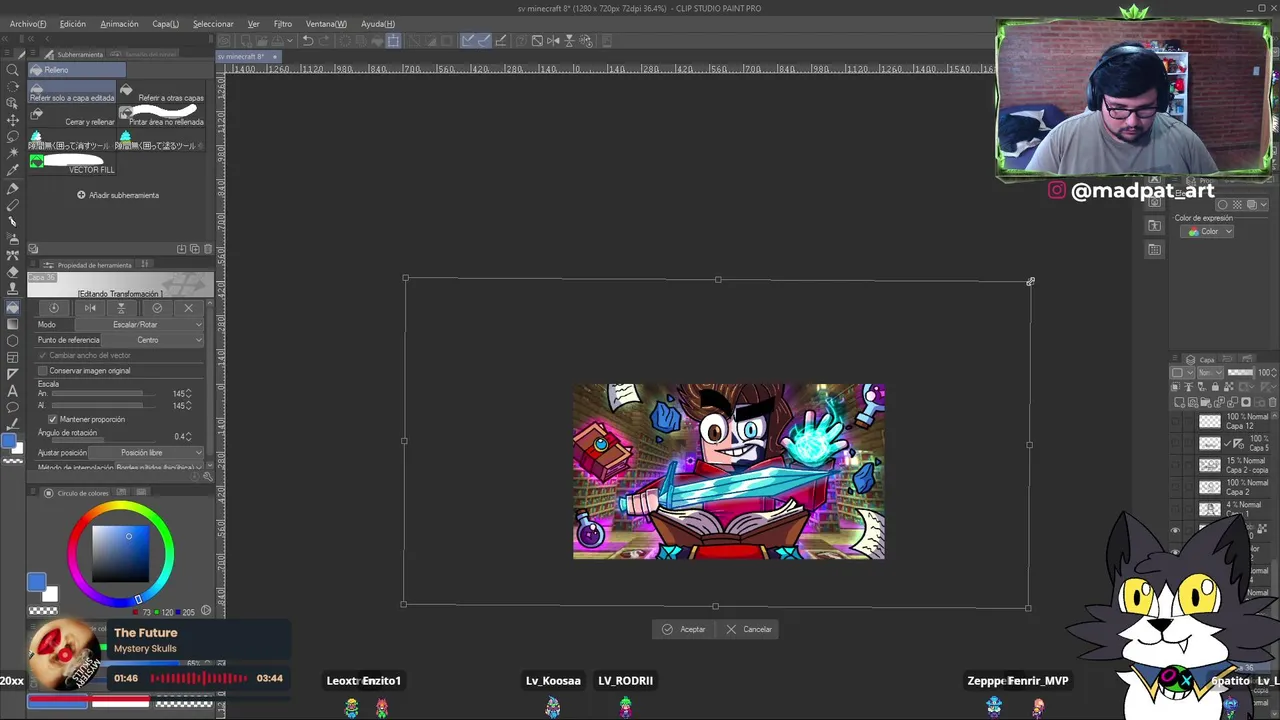The image size is (1280, 720).
Task: Click the top-right transform corner handle
Action: click(1030, 282)
